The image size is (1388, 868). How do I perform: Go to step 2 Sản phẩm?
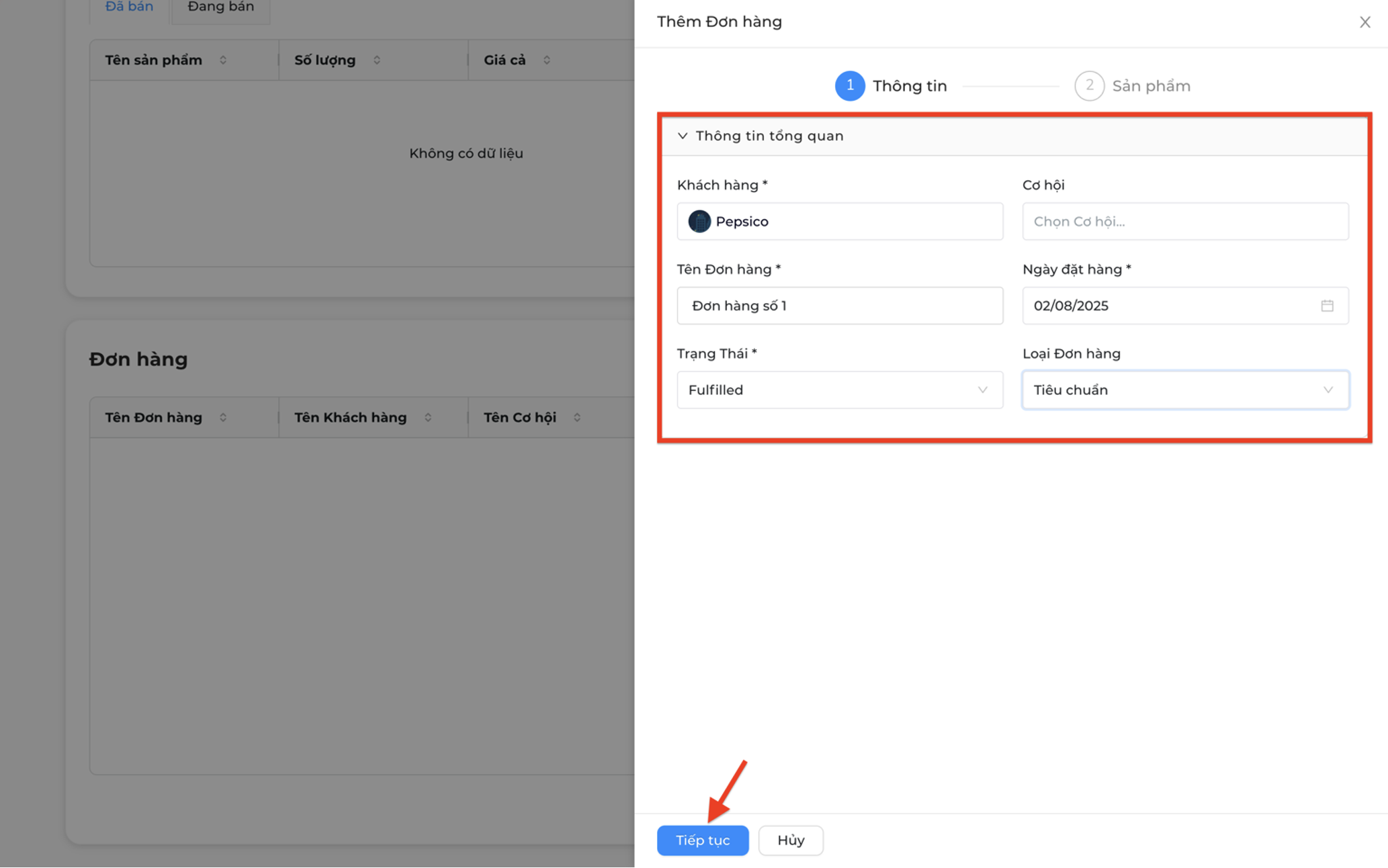pos(1133,86)
